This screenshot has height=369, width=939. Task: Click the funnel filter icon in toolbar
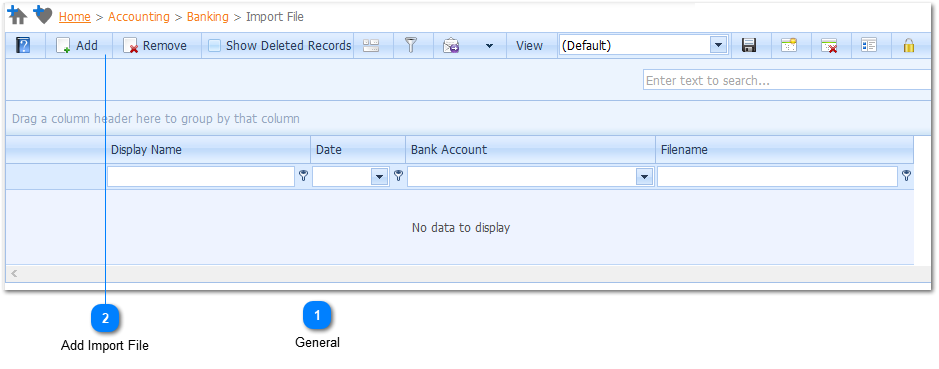(411, 46)
